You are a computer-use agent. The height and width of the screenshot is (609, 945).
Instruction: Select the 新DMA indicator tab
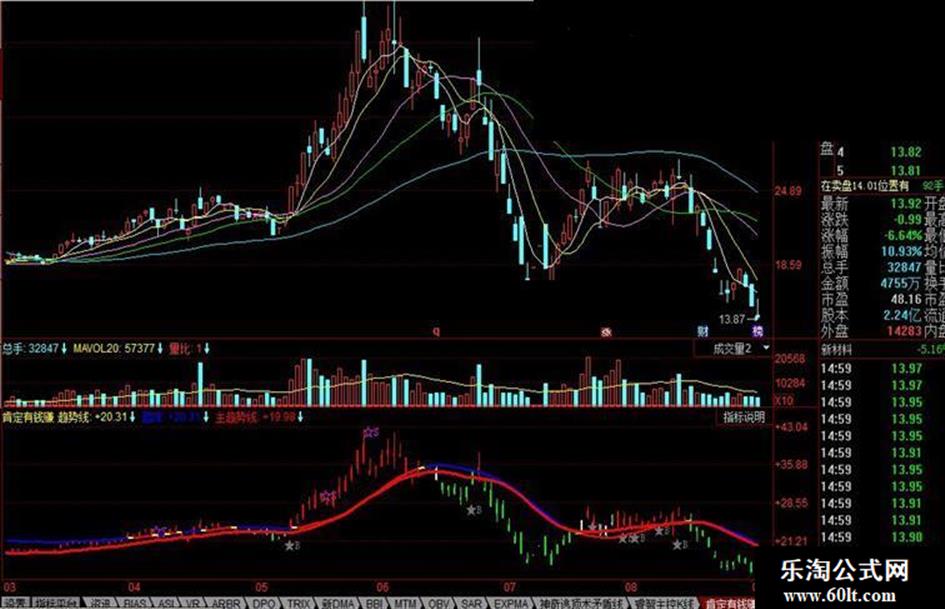point(338,603)
